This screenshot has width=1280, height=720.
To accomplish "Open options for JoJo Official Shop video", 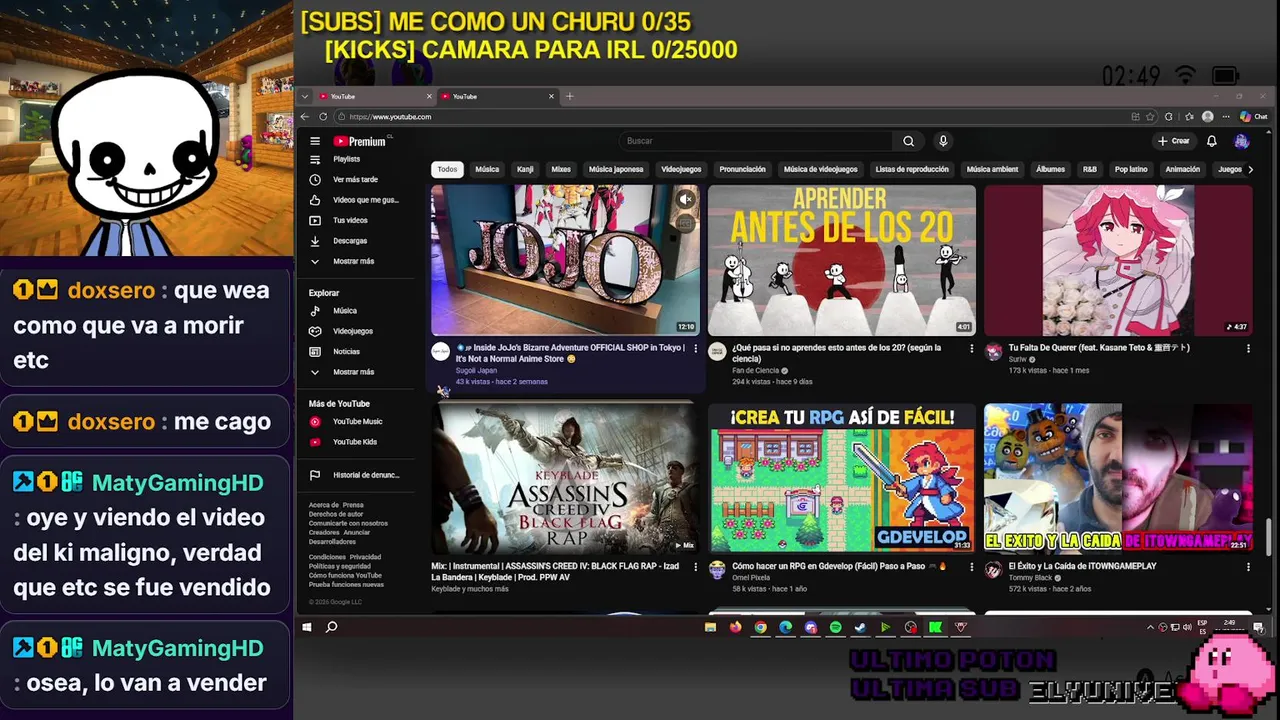I will click(695, 349).
